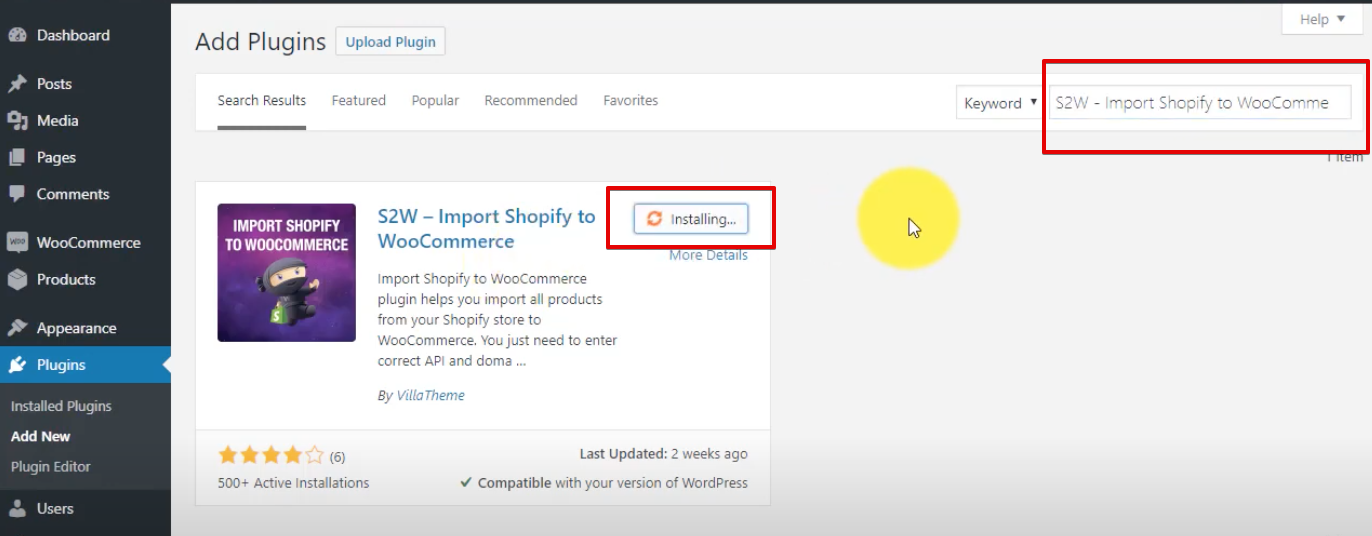Open Installed Plugins submenu link

pyautogui.click(x=61, y=406)
